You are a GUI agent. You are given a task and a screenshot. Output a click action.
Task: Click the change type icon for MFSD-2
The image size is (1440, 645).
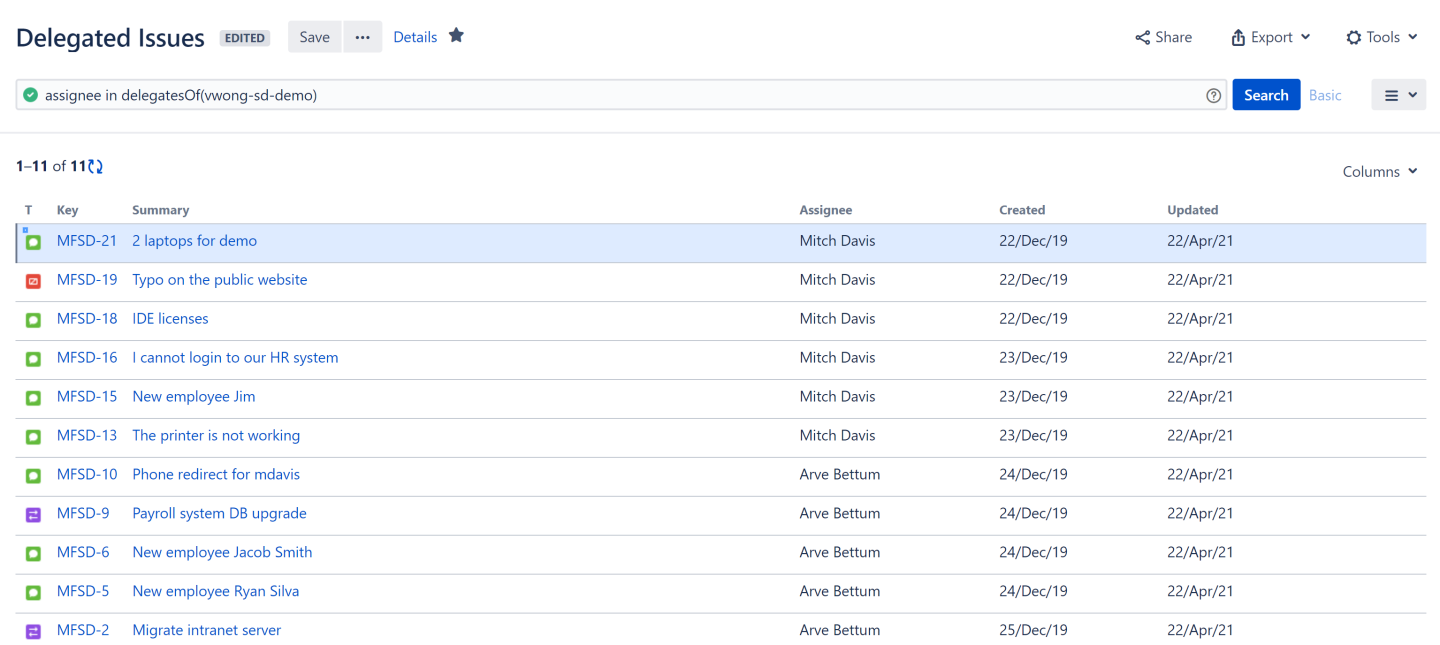point(33,631)
